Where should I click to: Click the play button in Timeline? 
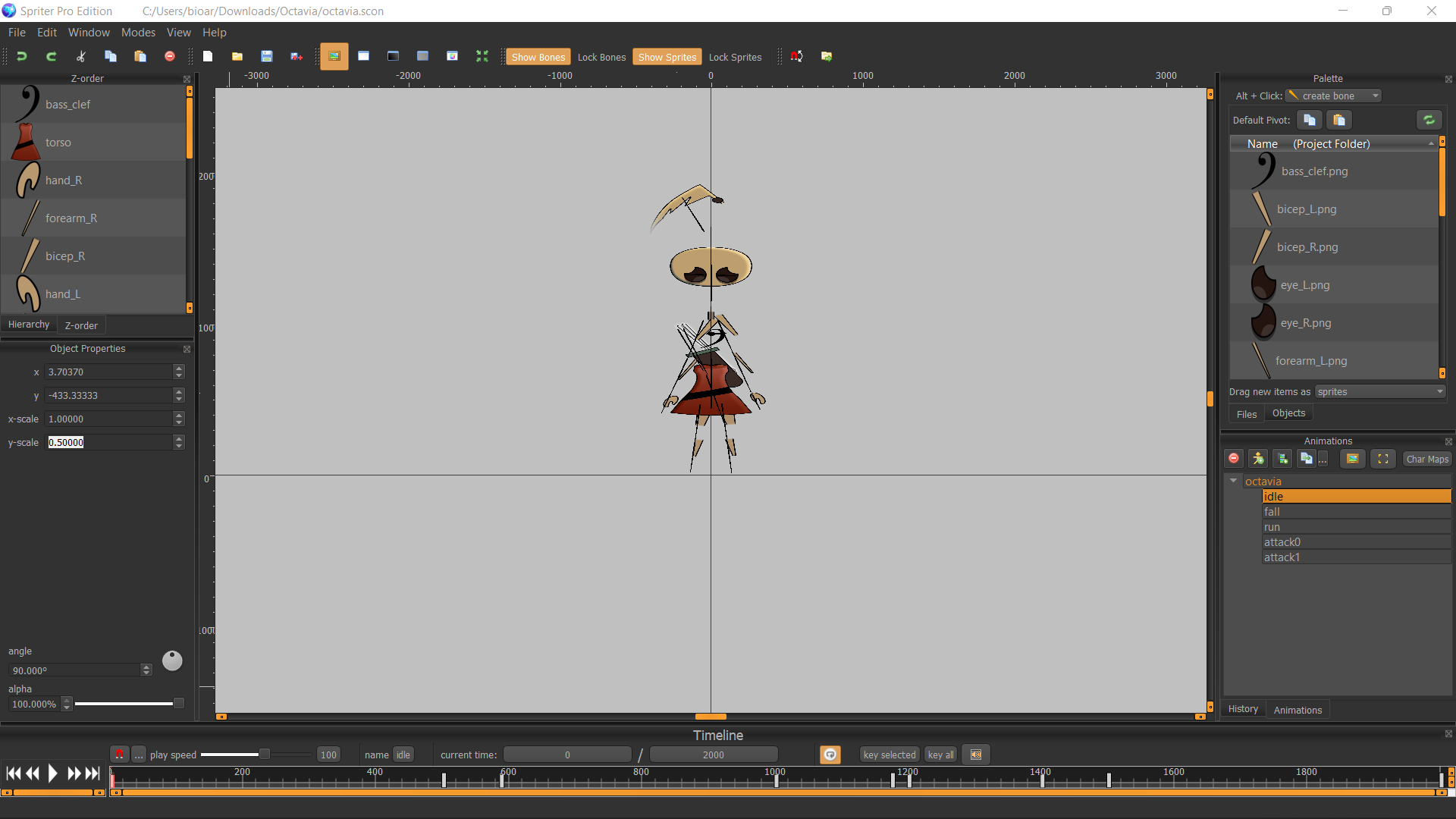pyautogui.click(x=52, y=773)
